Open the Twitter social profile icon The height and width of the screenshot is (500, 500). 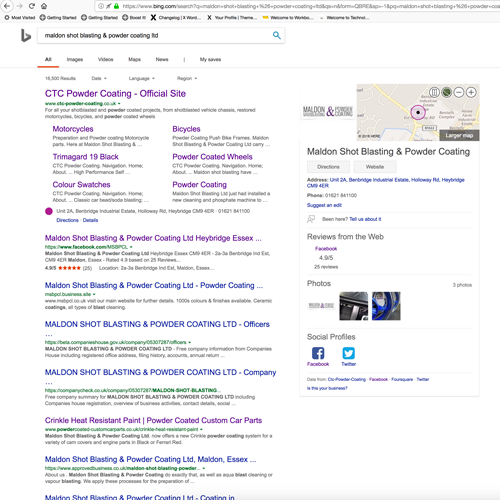(x=349, y=353)
